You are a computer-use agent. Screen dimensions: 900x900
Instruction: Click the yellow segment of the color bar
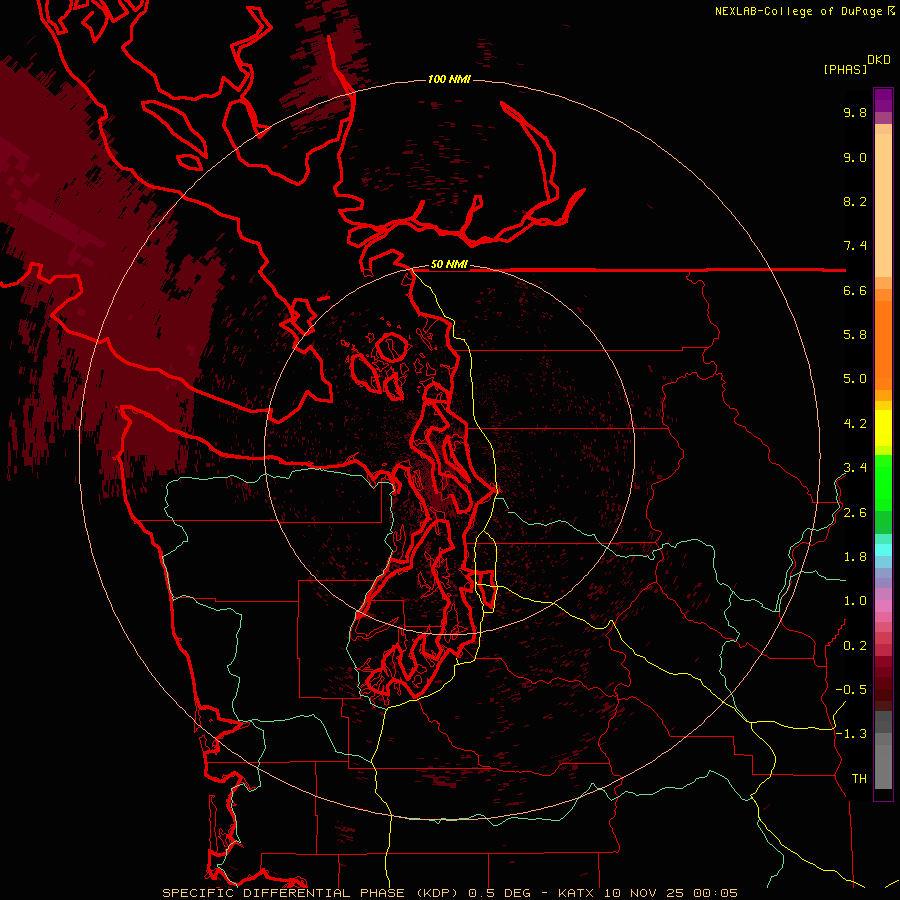point(883,428)
